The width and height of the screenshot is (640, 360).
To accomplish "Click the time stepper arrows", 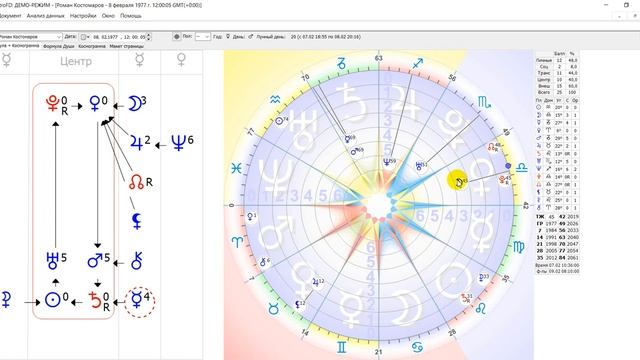I will [149, 37].
